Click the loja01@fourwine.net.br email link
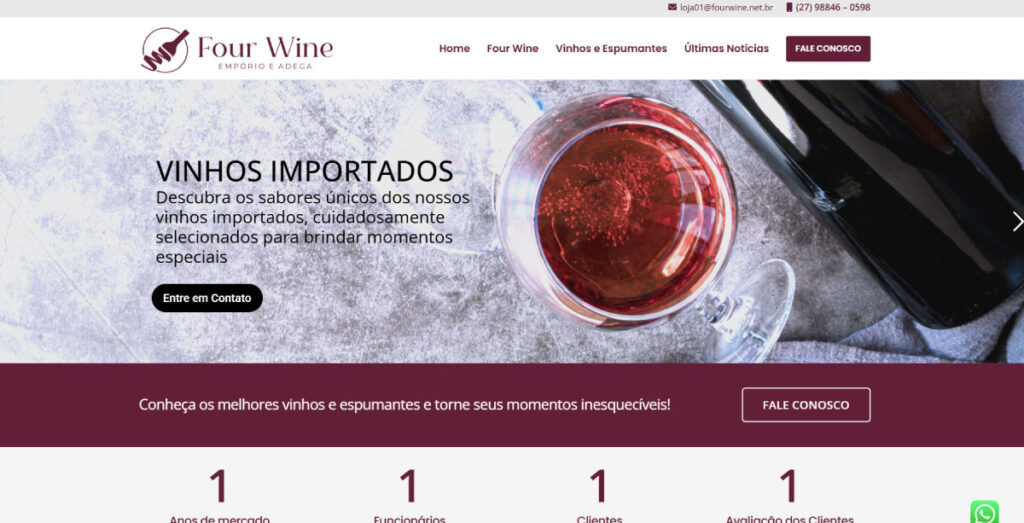This screenshot has height=523, width=1024. pyautogui.click(x=726, y=7)
